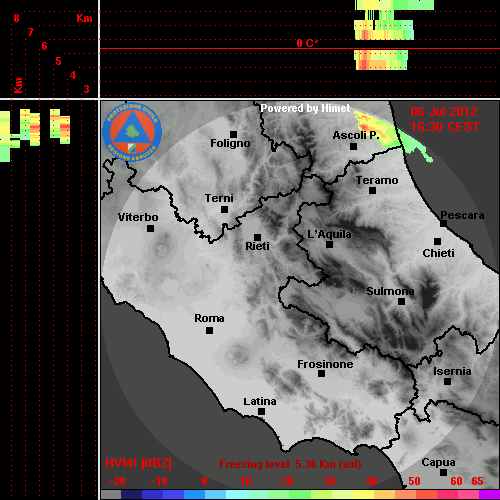Image resolution: width=500 pixels, height=500 pixels.
Task: Click the 'Freezing level 5.36 Km (asl)' text
Action: pos(290,464)
